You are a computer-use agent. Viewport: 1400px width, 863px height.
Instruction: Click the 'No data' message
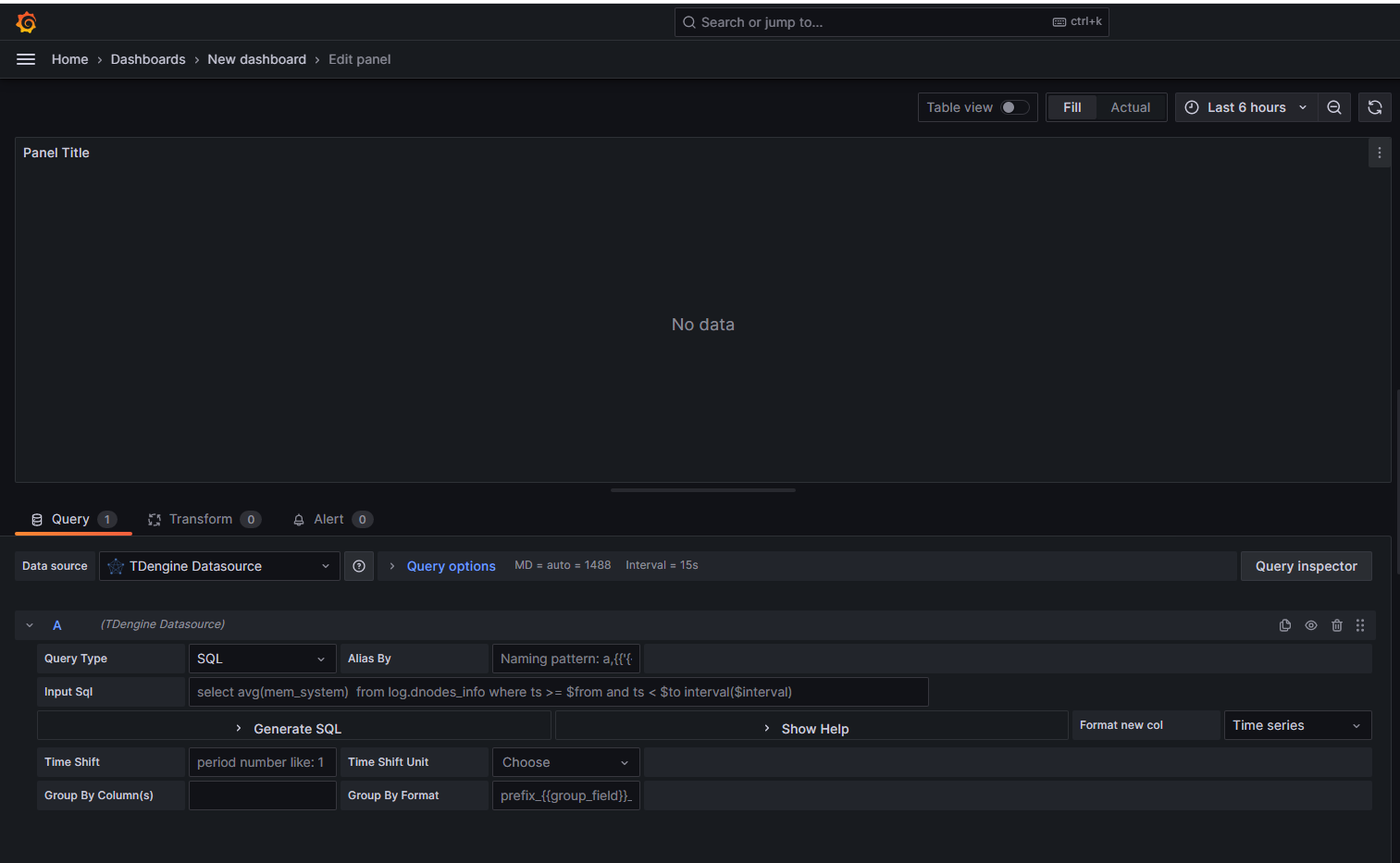coord(703,325)
